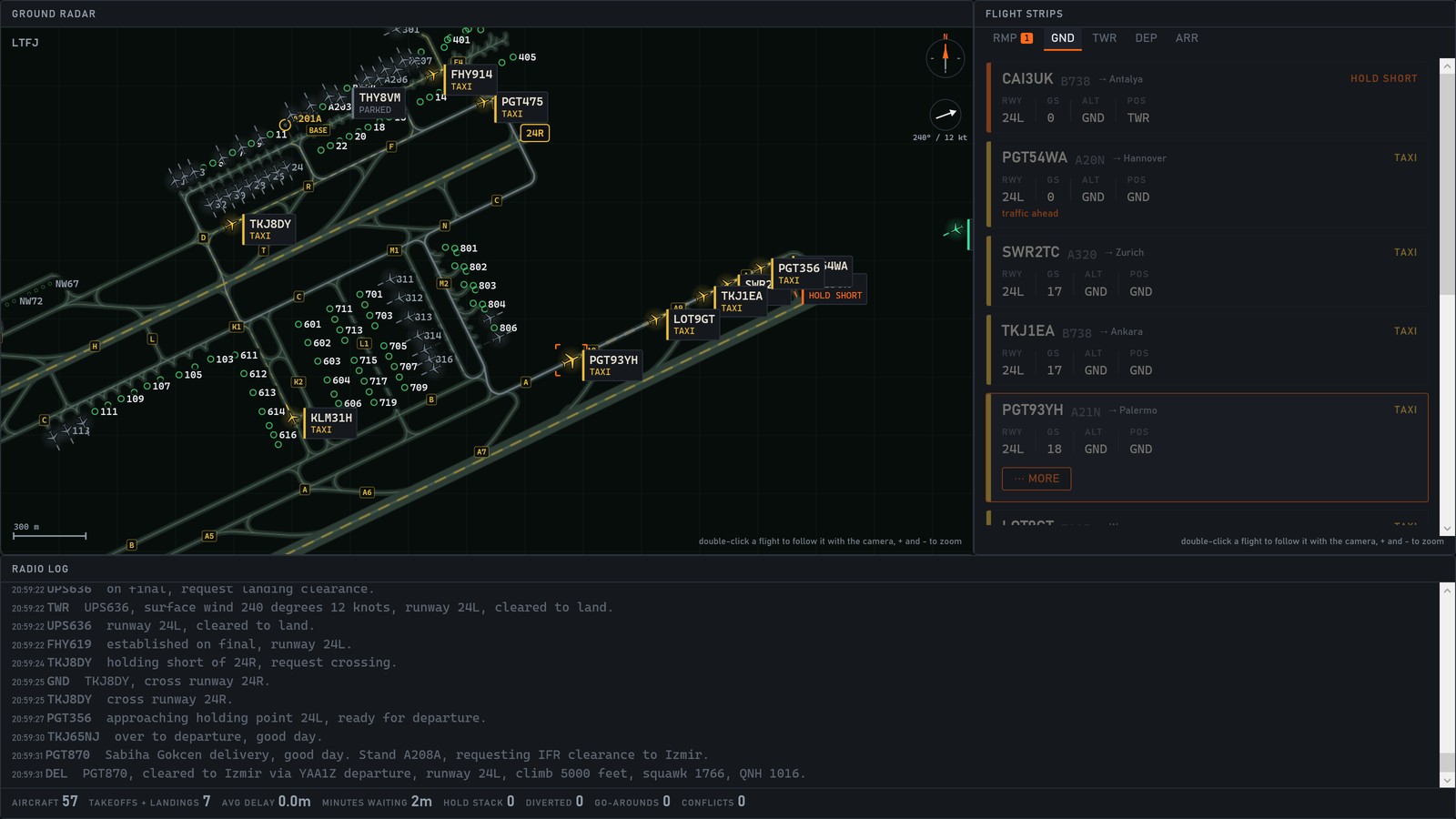Viewport: 1456px width, 819px height.
Task: Click the A7 taxiway label
Action: click(x=481, y=451)
